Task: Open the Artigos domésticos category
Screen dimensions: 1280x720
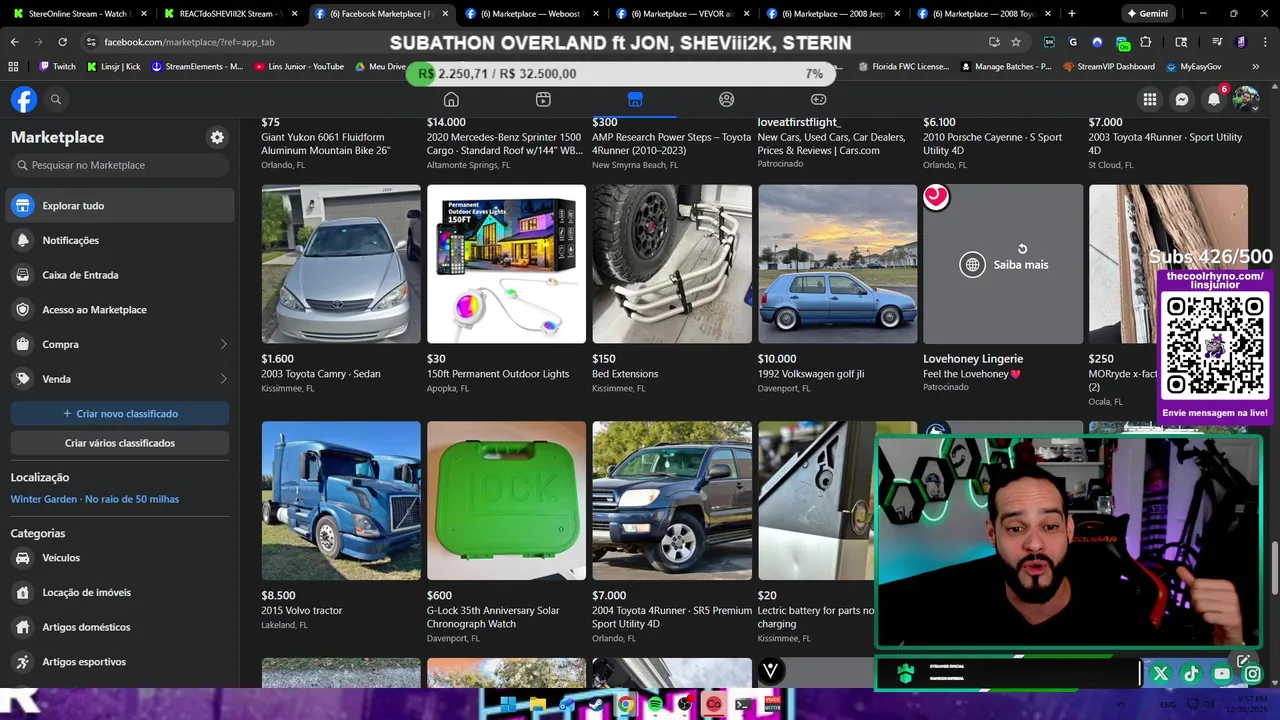Action: click(120, 627)
